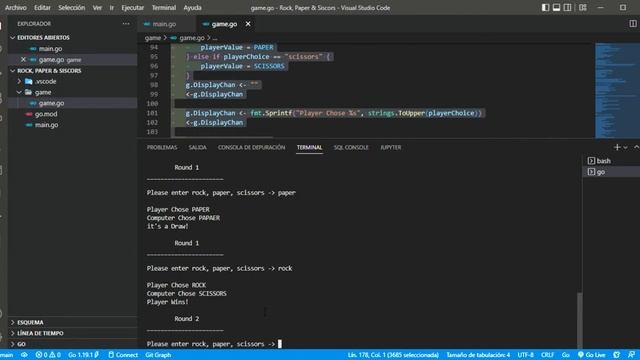Click the Go 1.19.1 version status item
Image resolution: width=640 pixels, height=360 pixels.
pos(83,355)
